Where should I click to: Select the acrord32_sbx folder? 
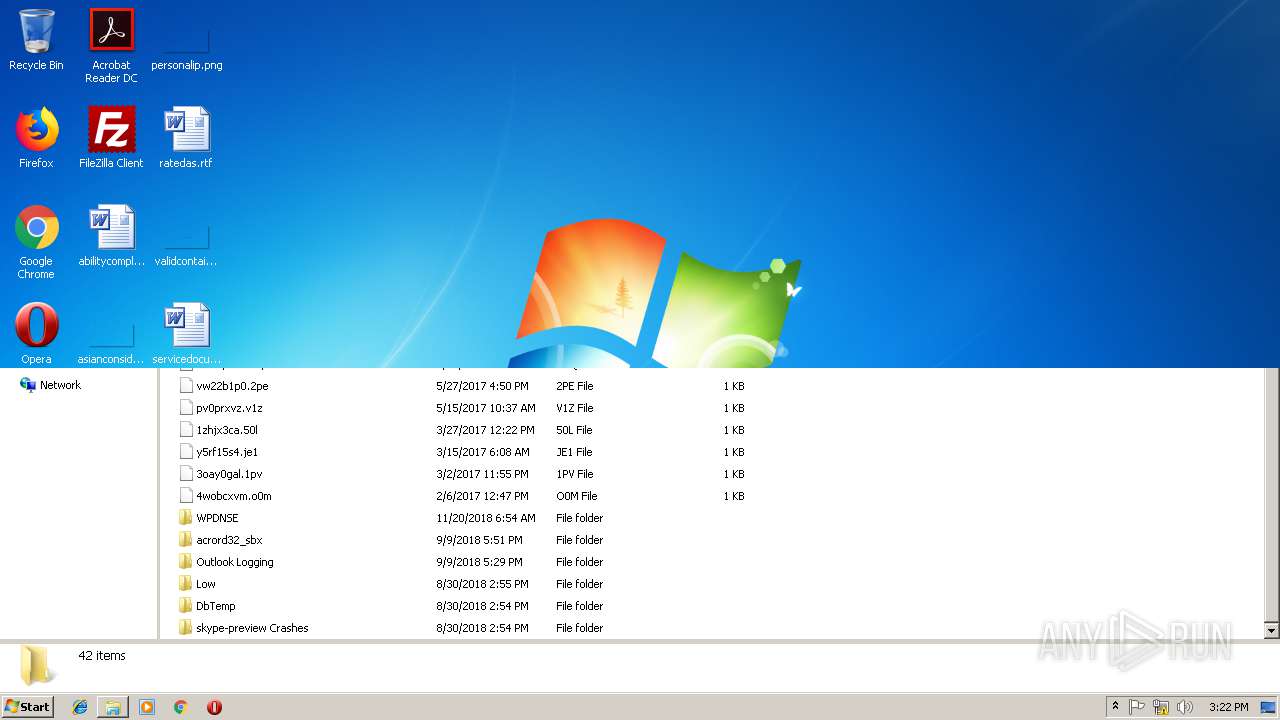pyautogui.click(x=229, y=540)
